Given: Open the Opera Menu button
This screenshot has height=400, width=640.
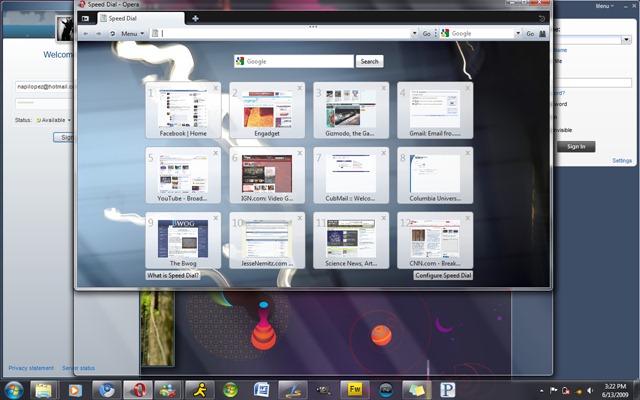Looking at the screenshot, I should (132, 33).
